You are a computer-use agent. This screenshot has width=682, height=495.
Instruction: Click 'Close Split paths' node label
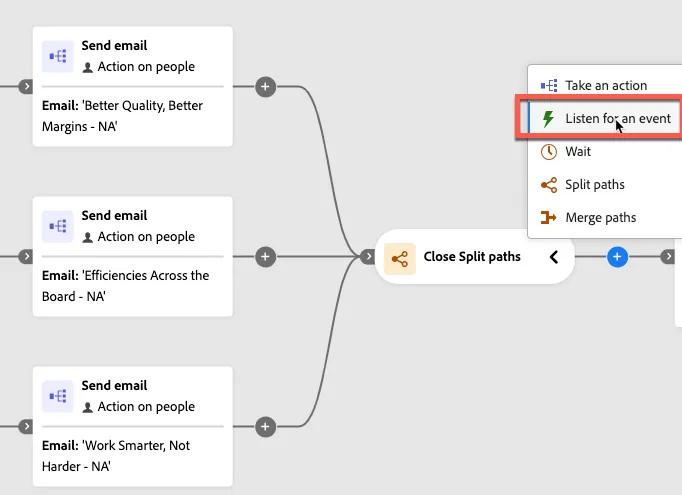472,257
